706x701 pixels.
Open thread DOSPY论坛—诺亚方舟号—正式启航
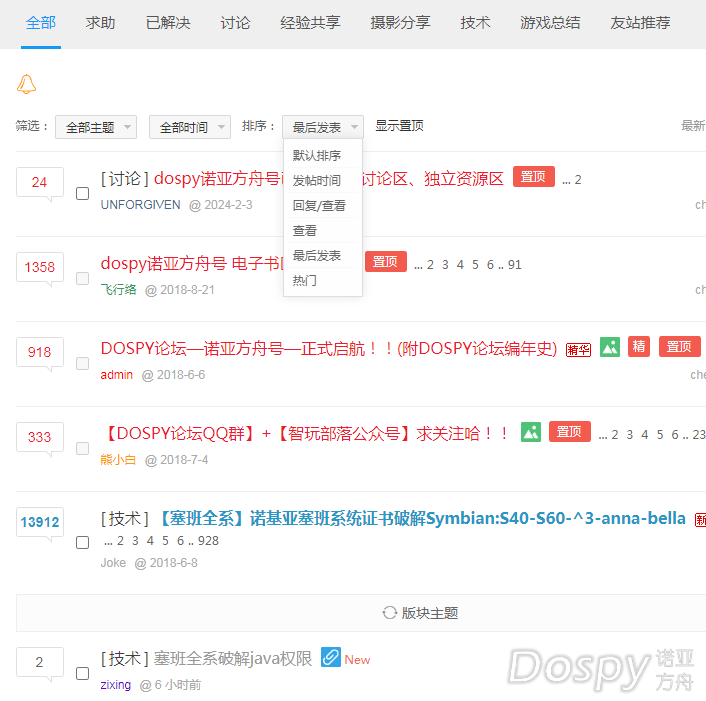point(329,349)
